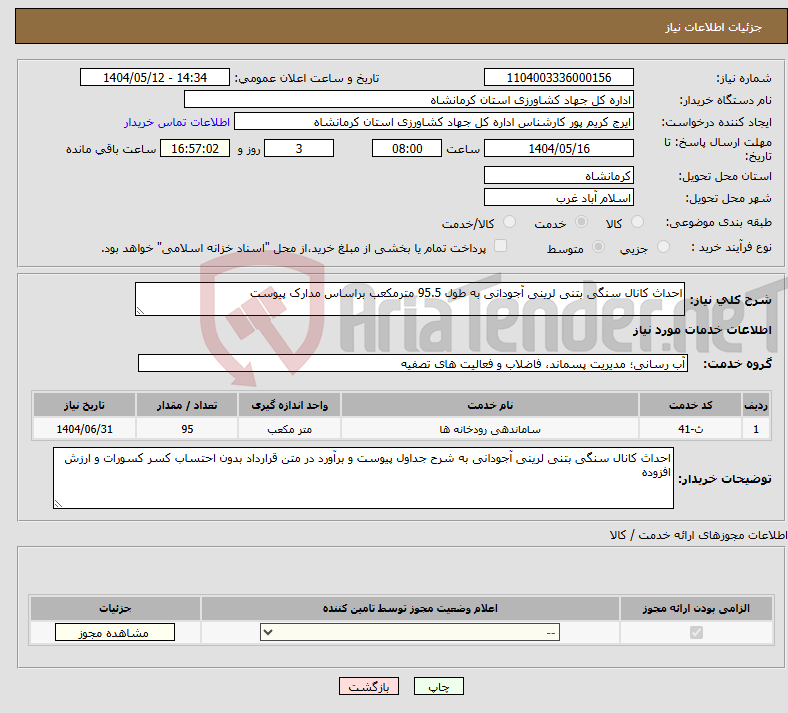
Task: Click the اطلاعات خدمات مورد نیاز heading
Action: (x=702, y=330)
